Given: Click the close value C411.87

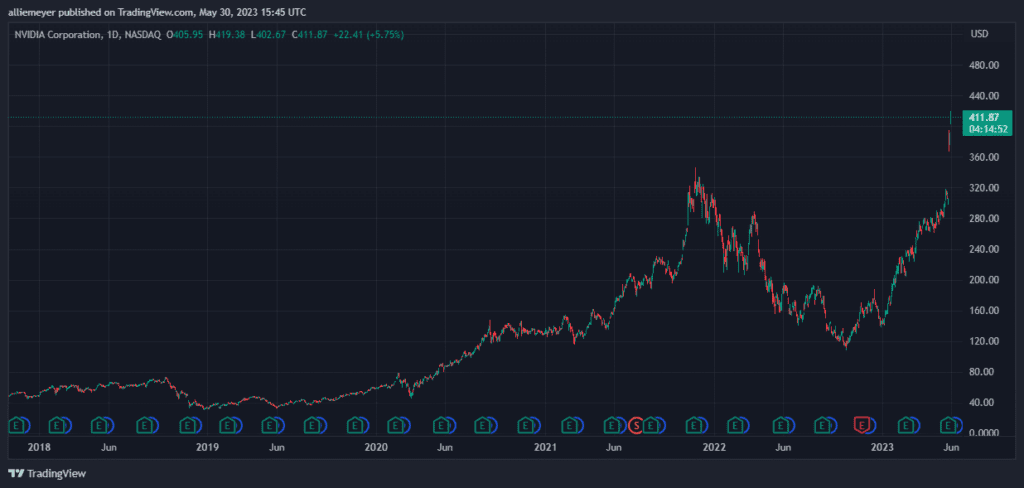Looking at the screenshot, I should point(309,35).
